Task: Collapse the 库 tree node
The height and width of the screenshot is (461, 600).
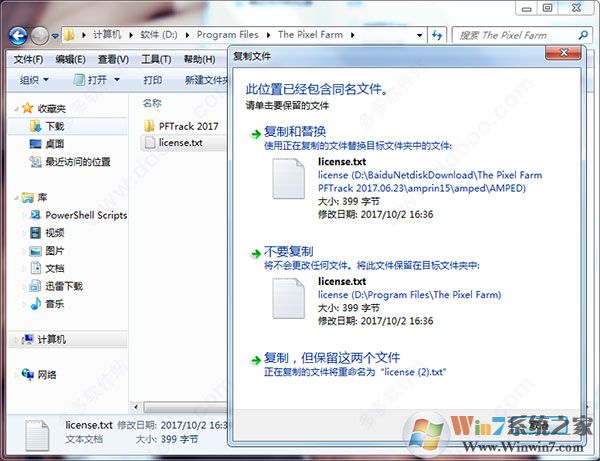Action: (16, 198)
